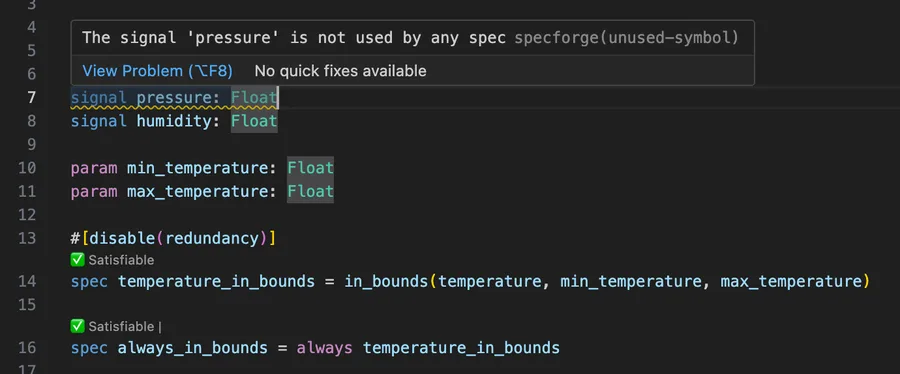
Task: Click the 'always' keyword on line 16
Action: pyautogui.click(x=324, y=348)
